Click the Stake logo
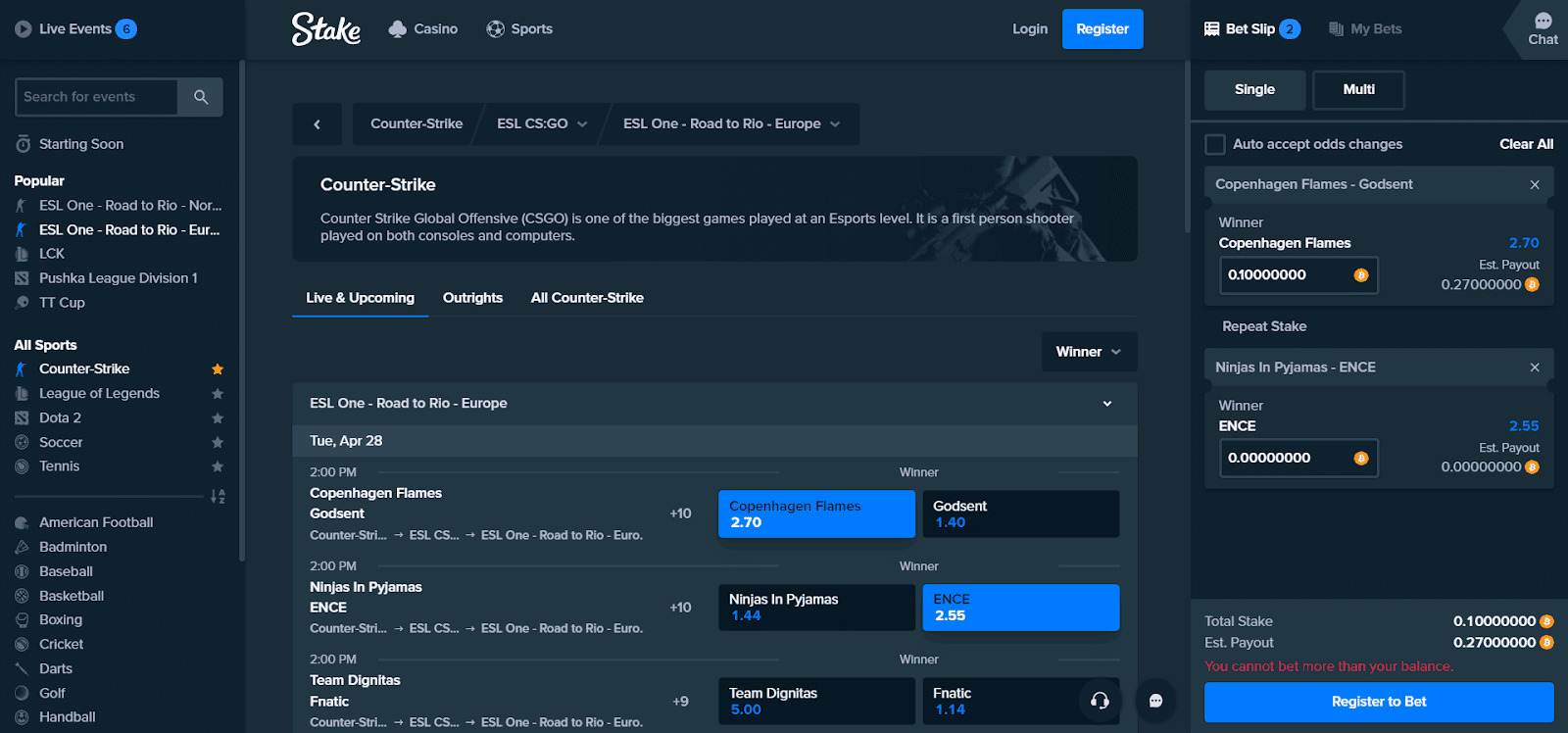This screenshot has height=733, width=1568. 326,29
